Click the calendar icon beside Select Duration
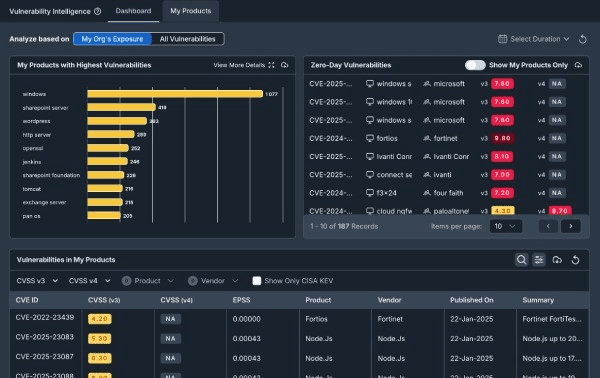This screenshot has width=600, height=378. (502, 39)
